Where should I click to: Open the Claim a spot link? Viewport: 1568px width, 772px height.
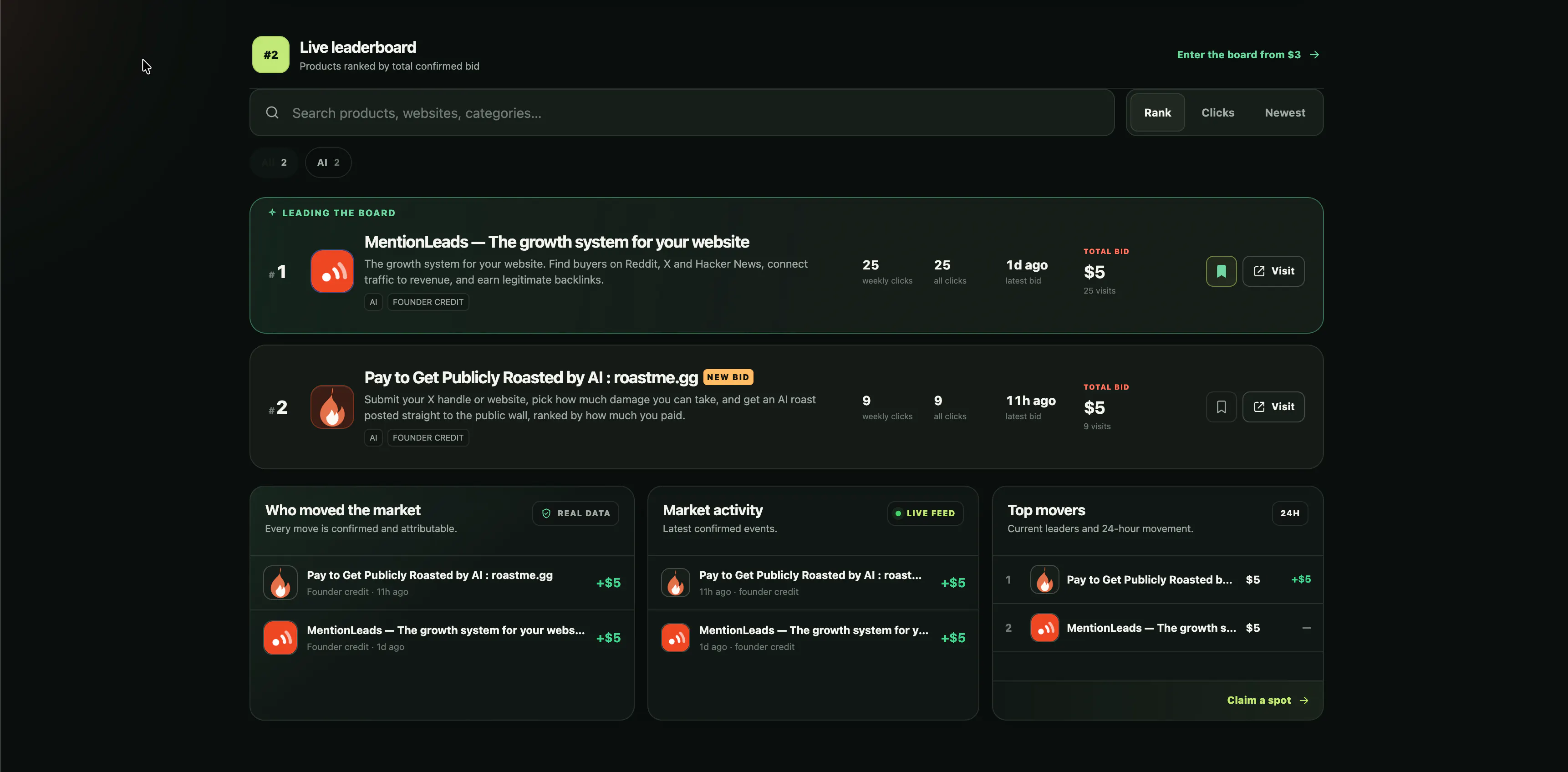(1268, 700)
